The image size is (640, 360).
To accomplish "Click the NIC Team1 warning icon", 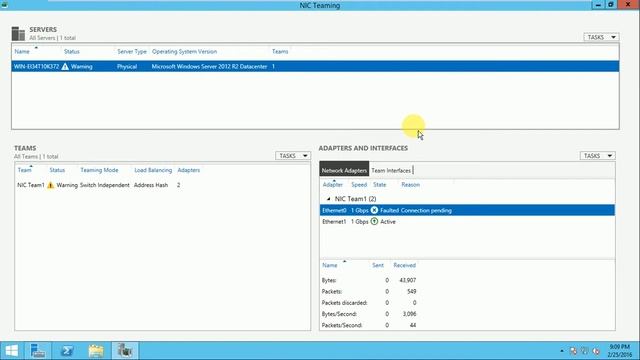I will click(51, 185).
